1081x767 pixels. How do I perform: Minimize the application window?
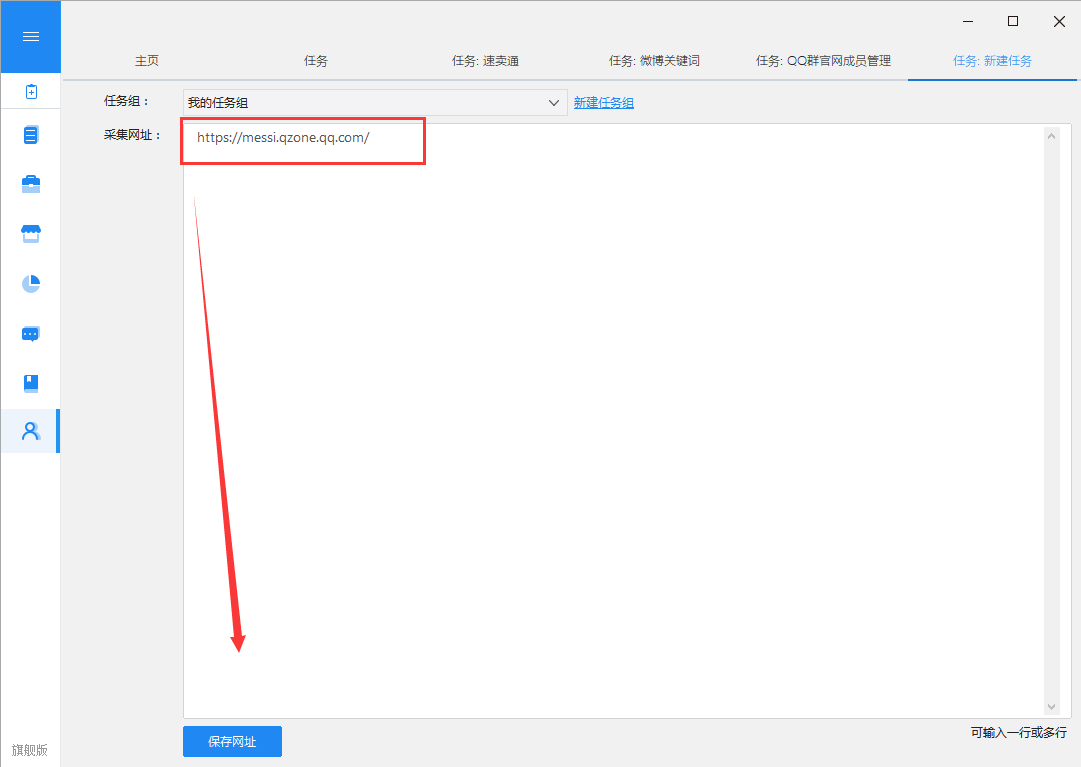pos(968,21)
